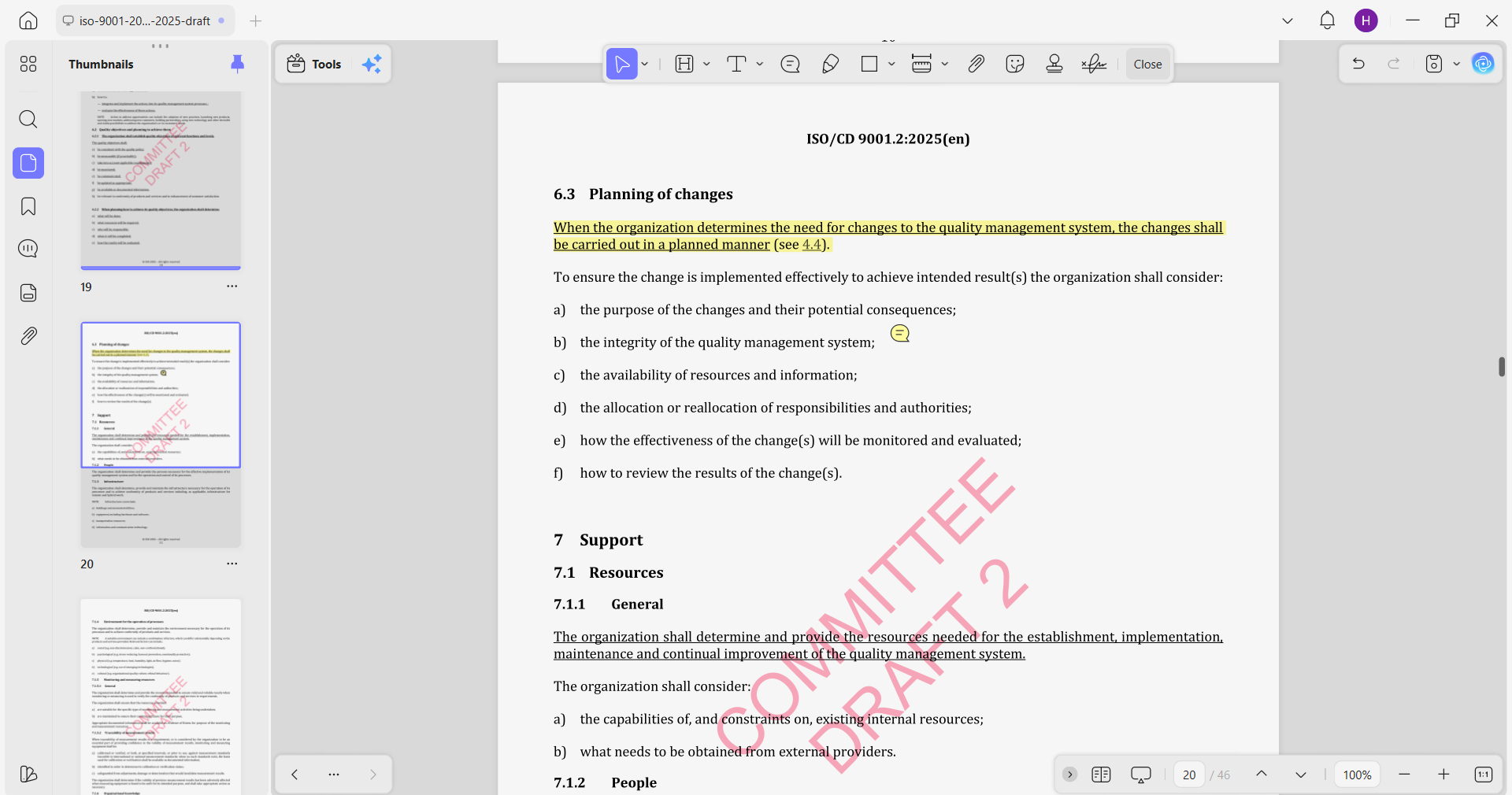Open the Tools menu button
Screen dimensions: 1512x795
point(314,64)
